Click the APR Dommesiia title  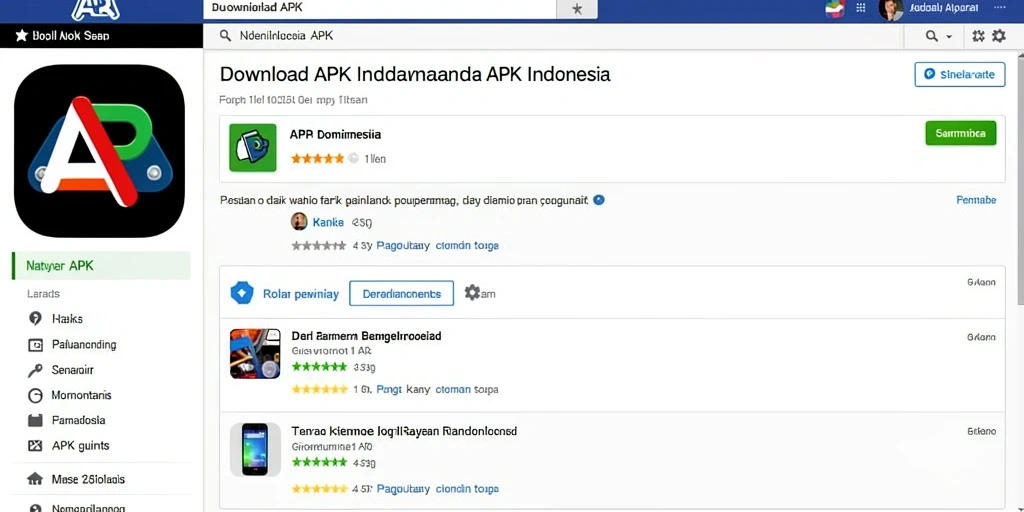[x=336, y=135]
